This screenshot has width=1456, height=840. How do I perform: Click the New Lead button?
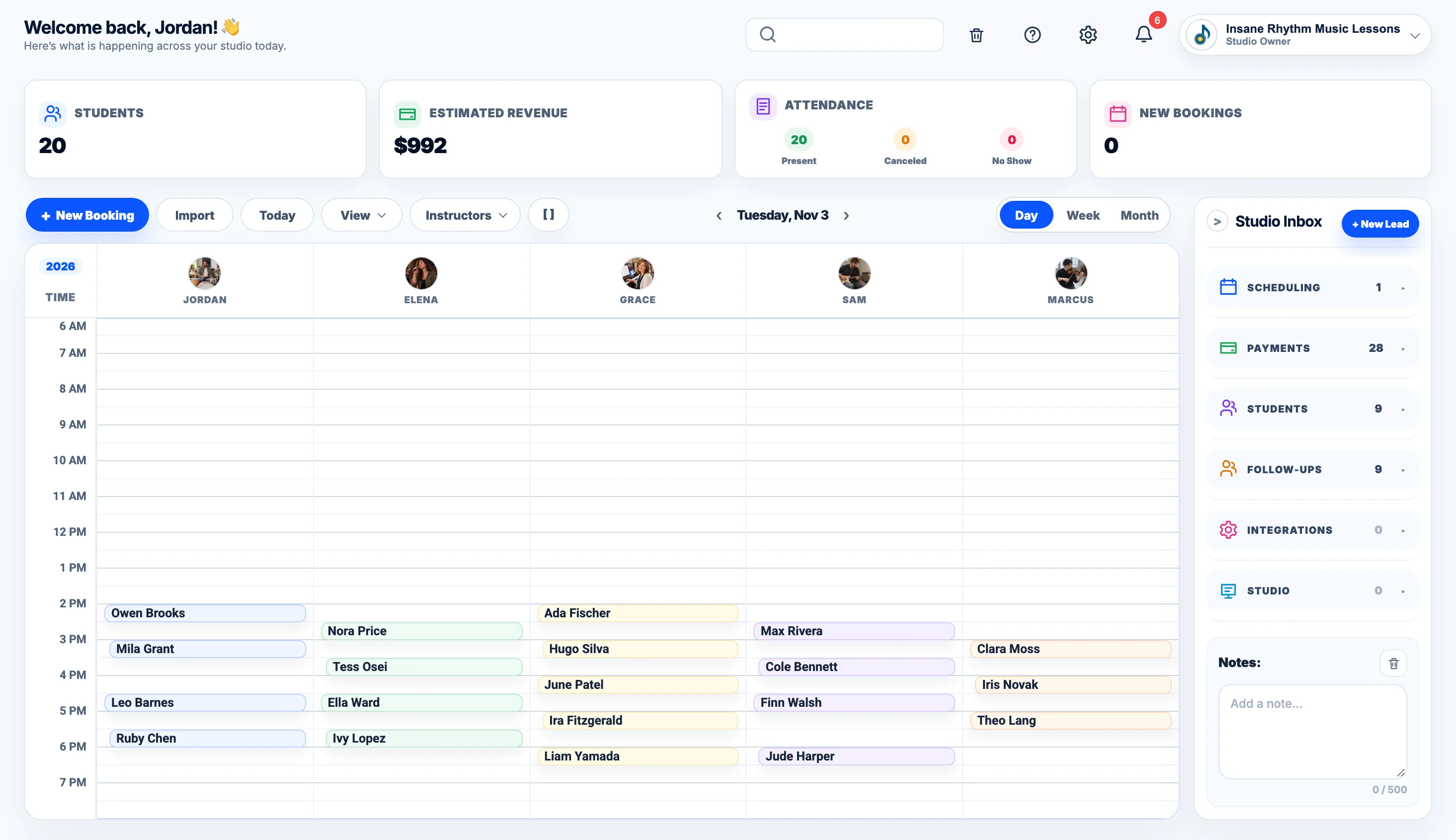point(1380,224)
